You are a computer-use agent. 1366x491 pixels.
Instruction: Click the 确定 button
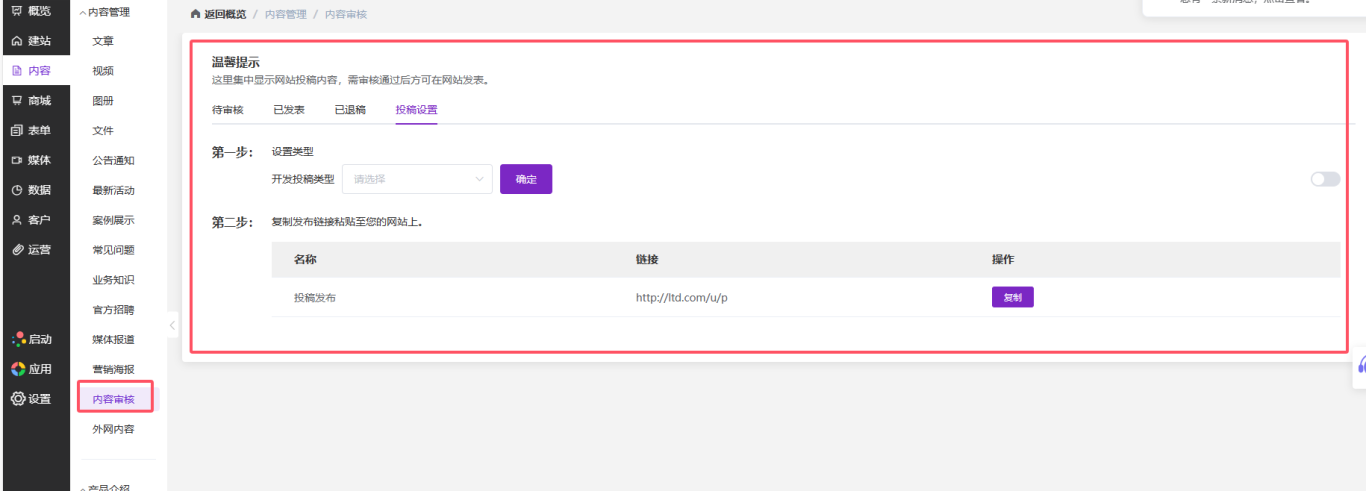(526, 179)
